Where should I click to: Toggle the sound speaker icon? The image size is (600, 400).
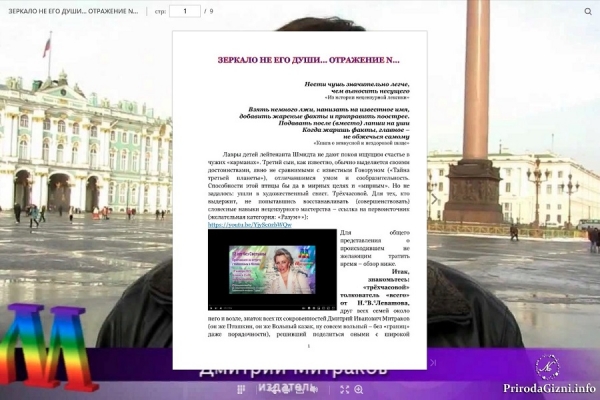314,389
